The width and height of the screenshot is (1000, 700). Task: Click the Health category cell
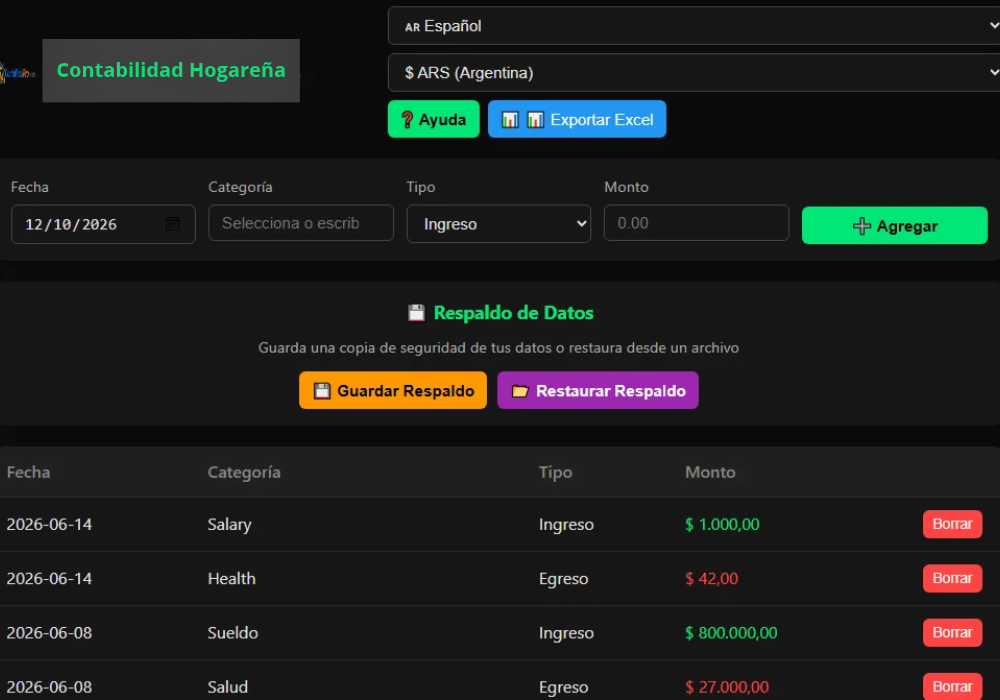tap(232, 578)
